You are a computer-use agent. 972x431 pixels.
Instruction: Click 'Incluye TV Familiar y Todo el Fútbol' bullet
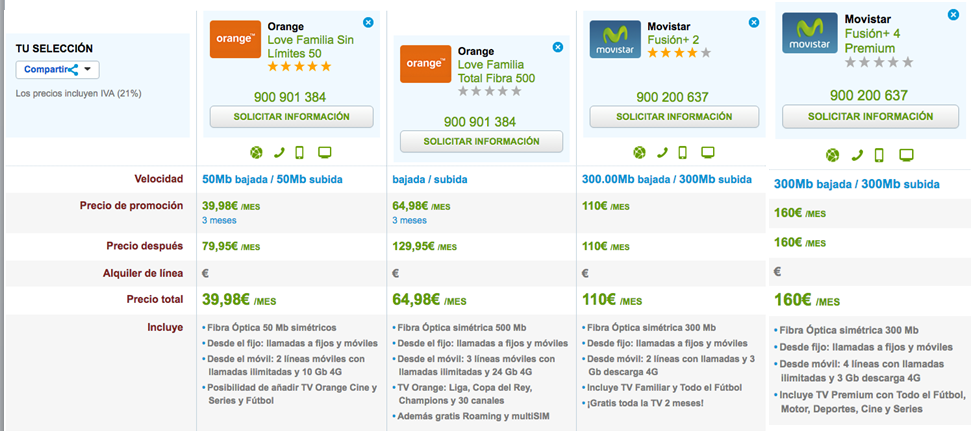[x=662, y=388]
